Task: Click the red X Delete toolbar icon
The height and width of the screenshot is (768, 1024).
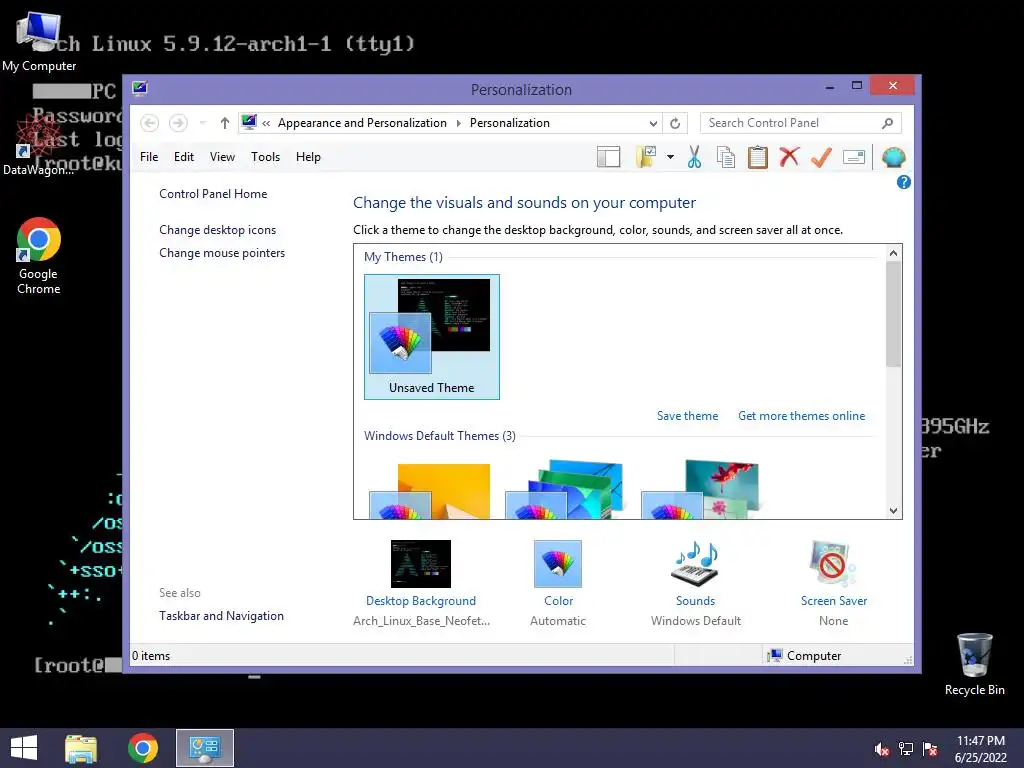Action: [790, 157]
